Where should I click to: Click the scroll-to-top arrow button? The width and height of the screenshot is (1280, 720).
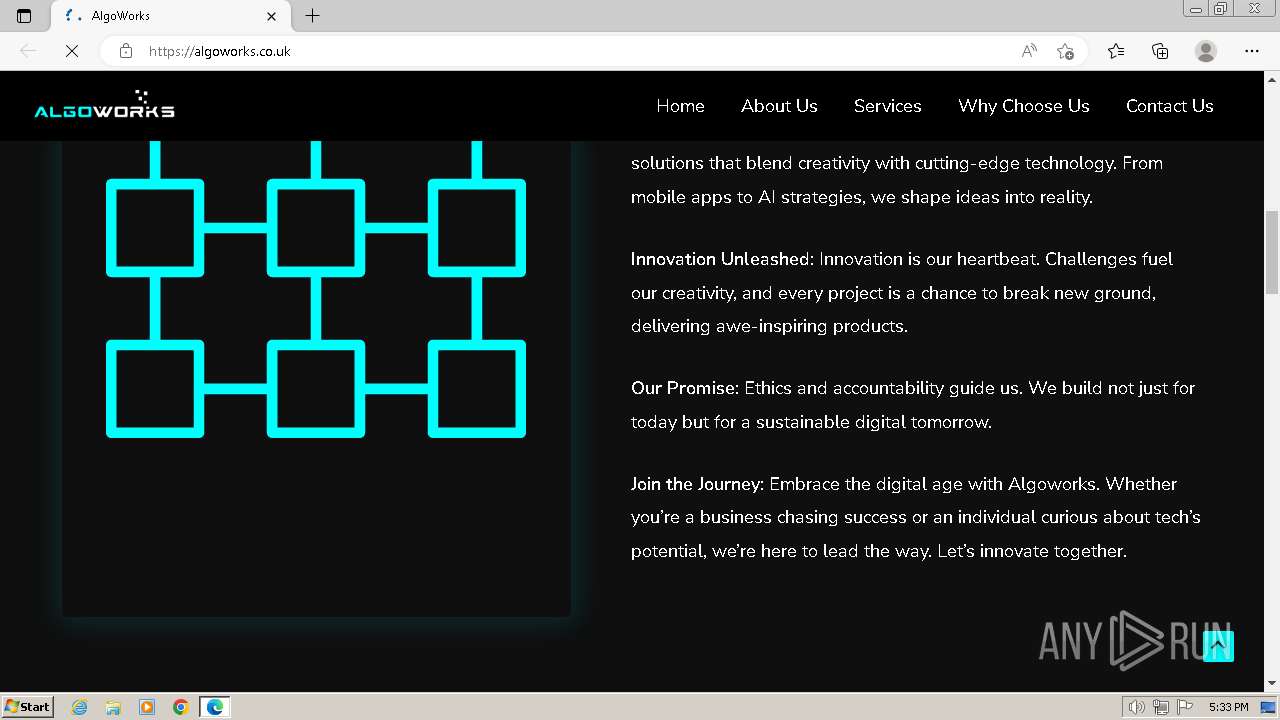pyautogui.click(x=1218, y=646)
